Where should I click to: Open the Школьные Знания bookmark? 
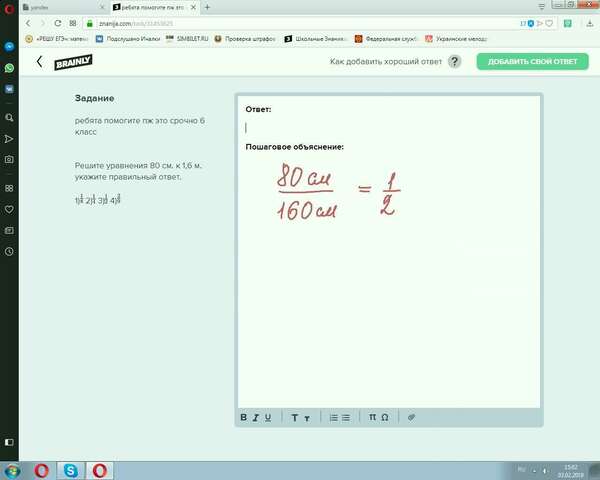coord(315,39)
